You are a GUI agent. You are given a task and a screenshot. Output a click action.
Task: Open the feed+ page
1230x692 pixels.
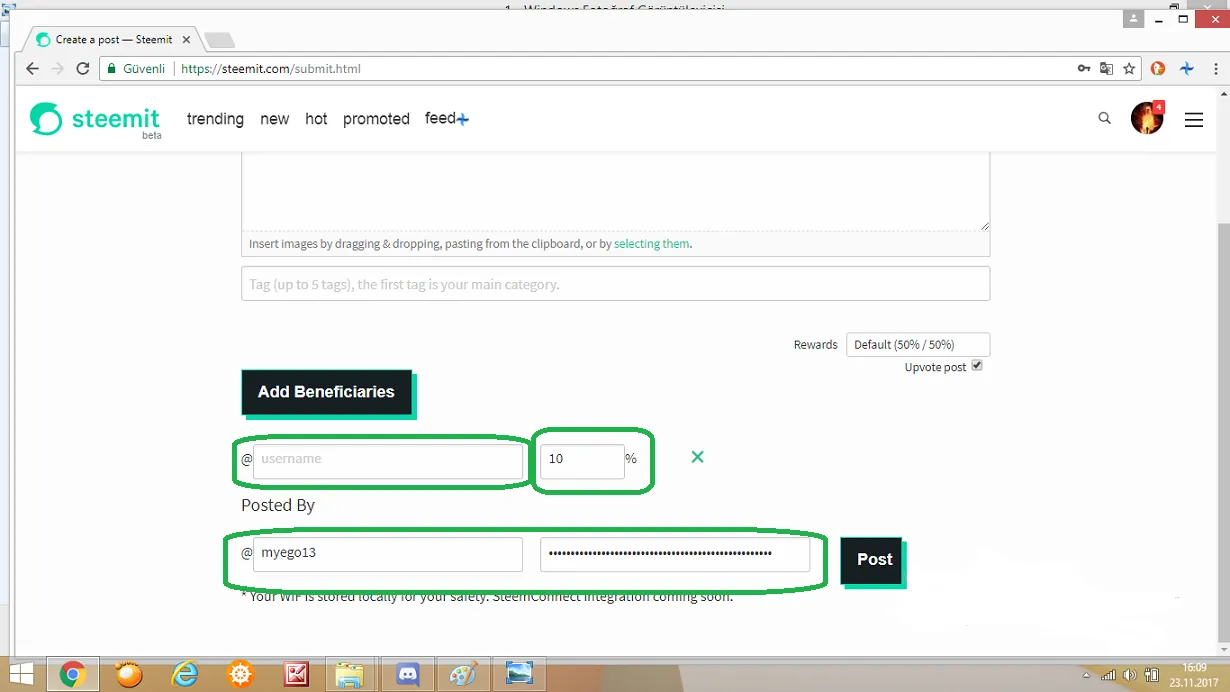[446, 119]
